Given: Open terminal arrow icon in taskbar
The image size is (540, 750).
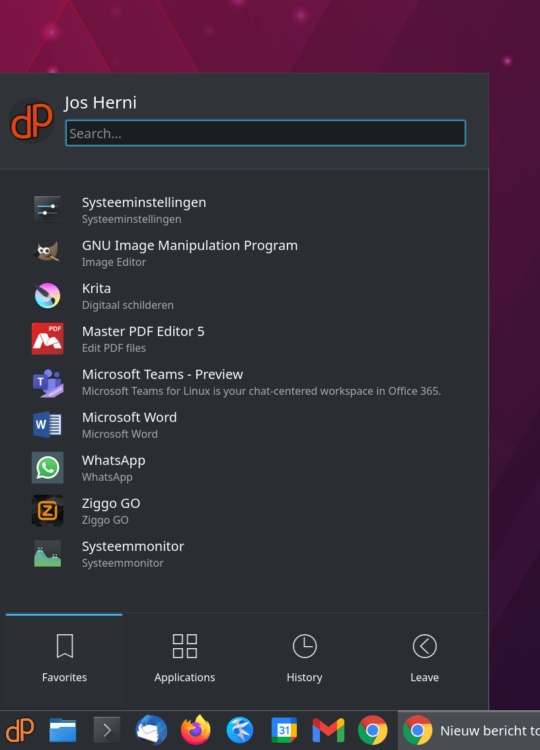Looking at the screenshot, I should tap(107, 730).
